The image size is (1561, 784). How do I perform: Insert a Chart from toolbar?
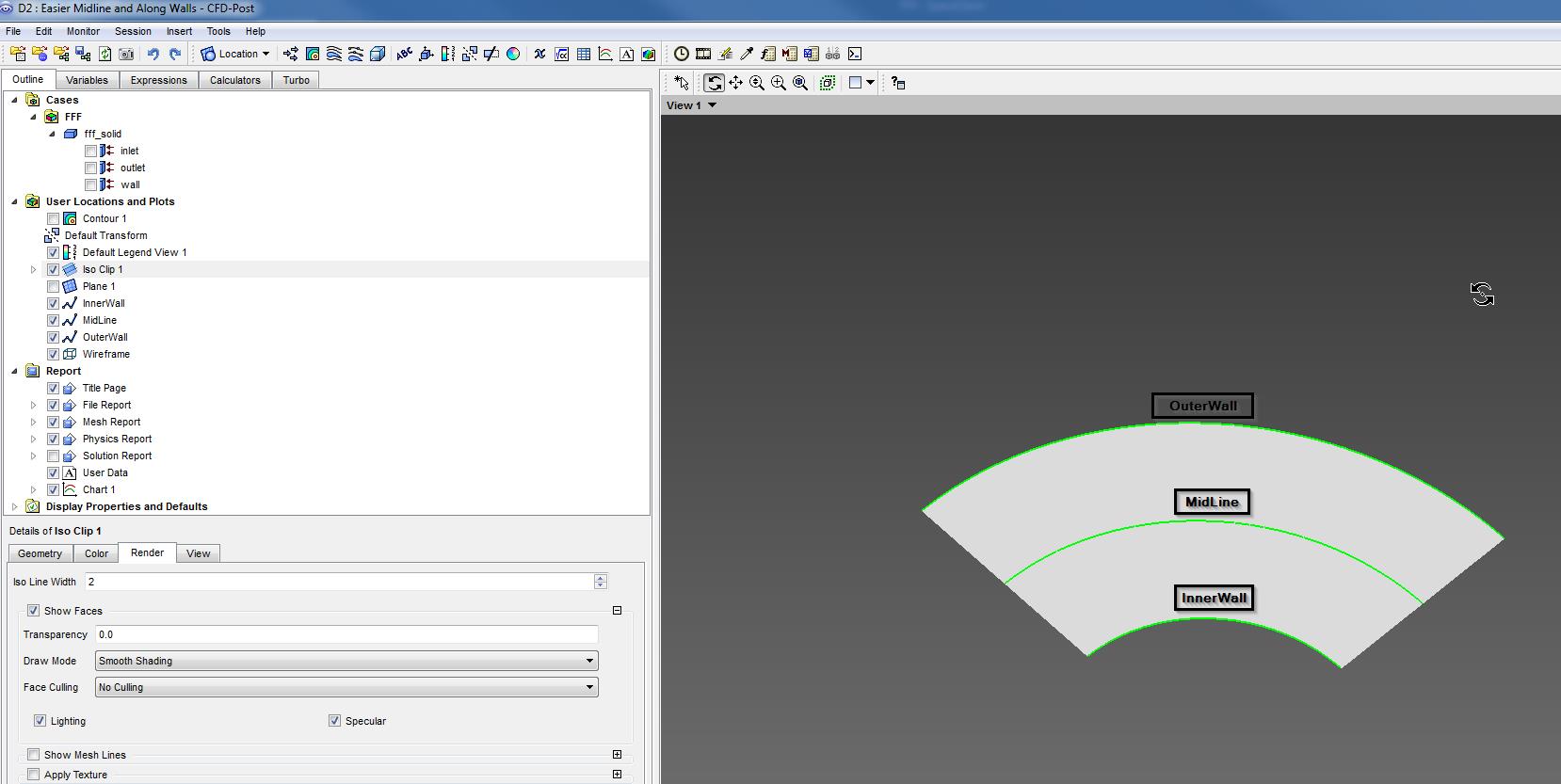[605, 54]
